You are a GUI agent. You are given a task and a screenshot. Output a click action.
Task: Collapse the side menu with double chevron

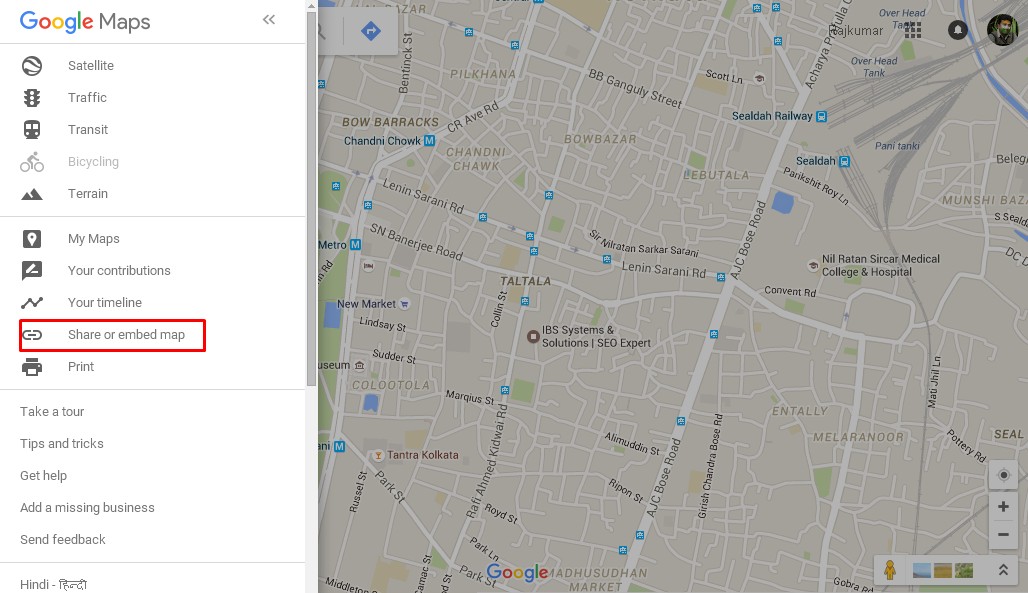click(x=269, y=20)
